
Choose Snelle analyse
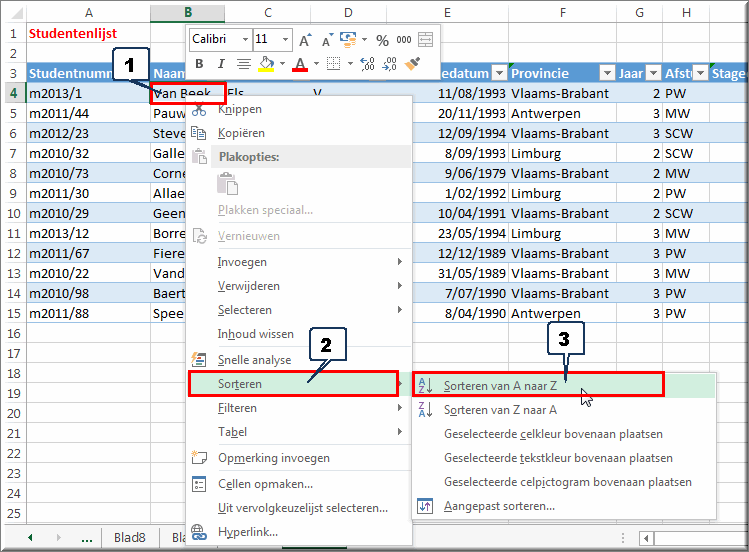tap(300, 360)
